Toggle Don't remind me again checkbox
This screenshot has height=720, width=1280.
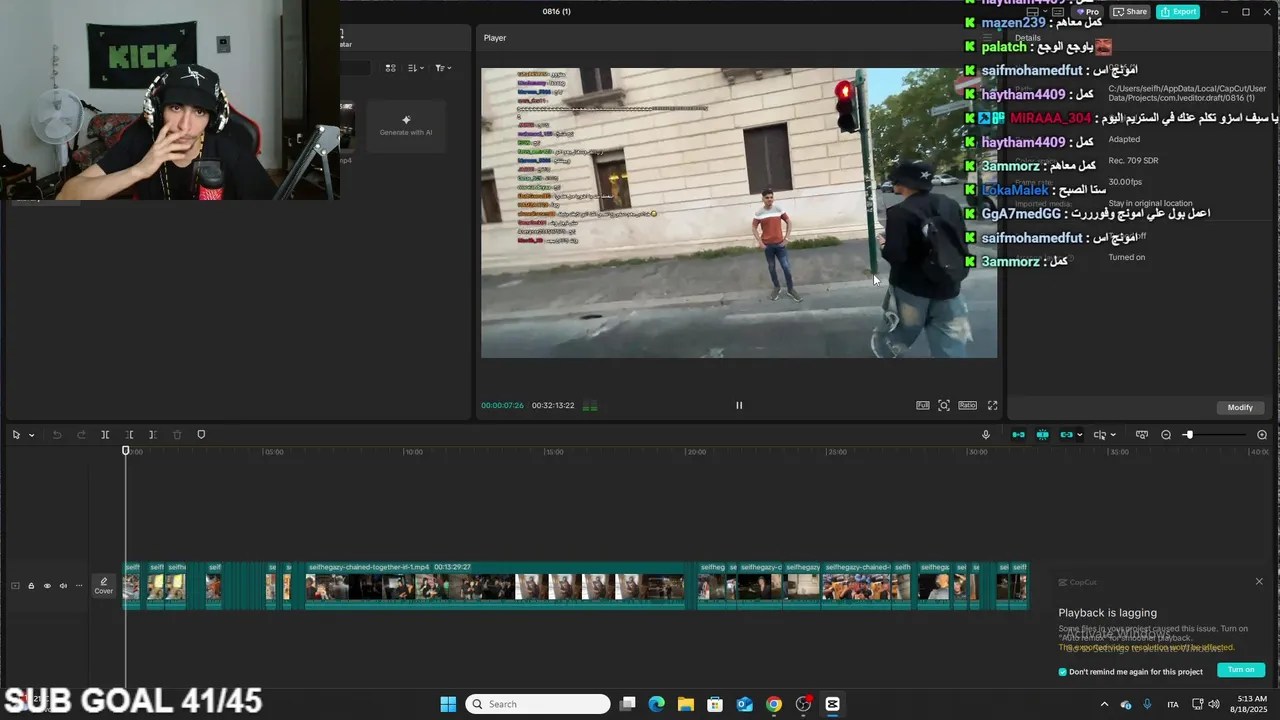coord(1063,671)
